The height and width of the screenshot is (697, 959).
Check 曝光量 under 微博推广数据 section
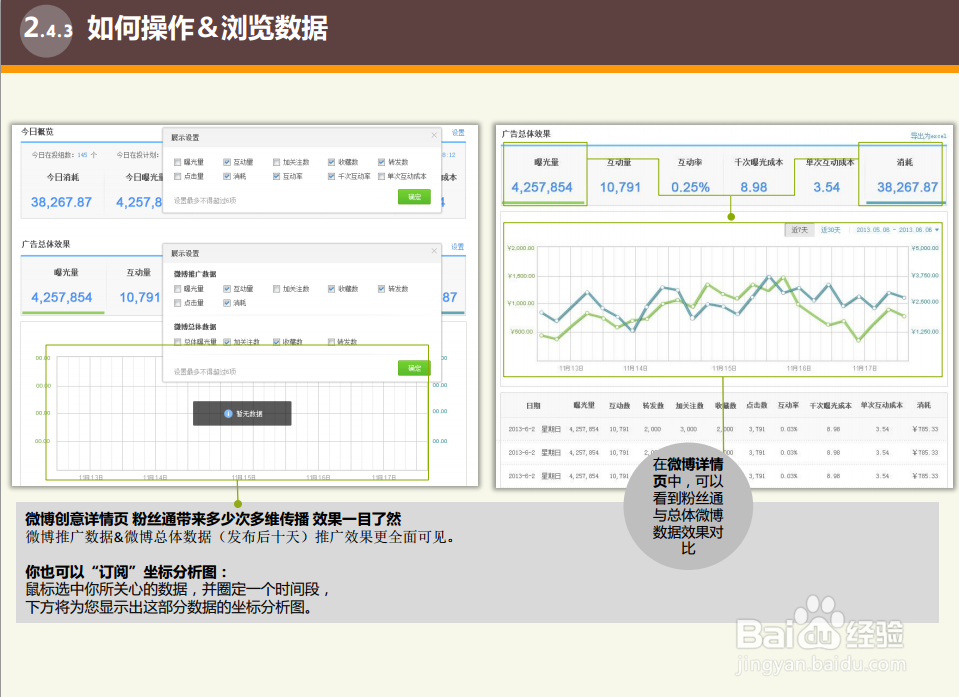click(177, 289)
